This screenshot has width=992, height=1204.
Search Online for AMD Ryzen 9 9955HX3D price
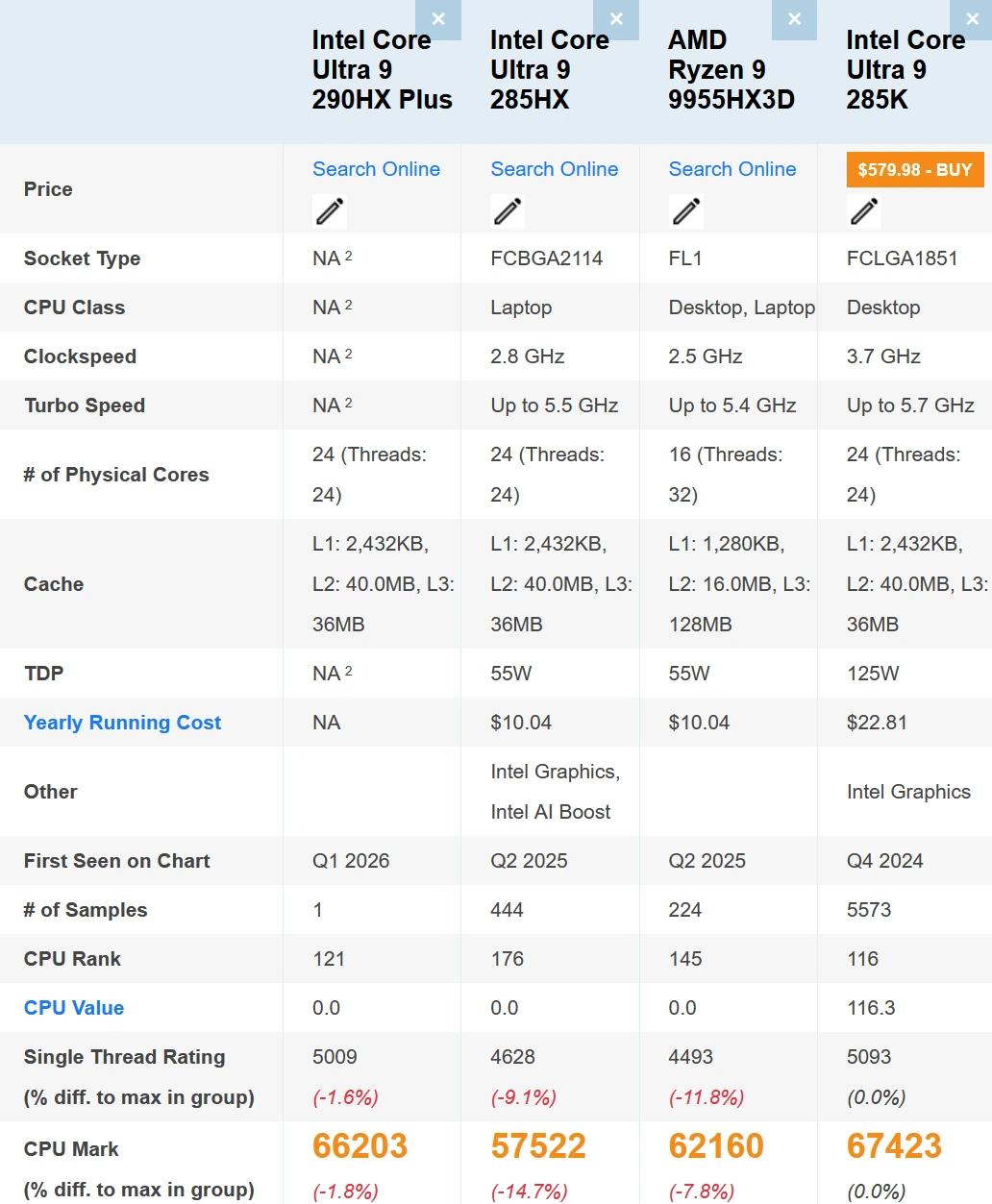(732, 169)
